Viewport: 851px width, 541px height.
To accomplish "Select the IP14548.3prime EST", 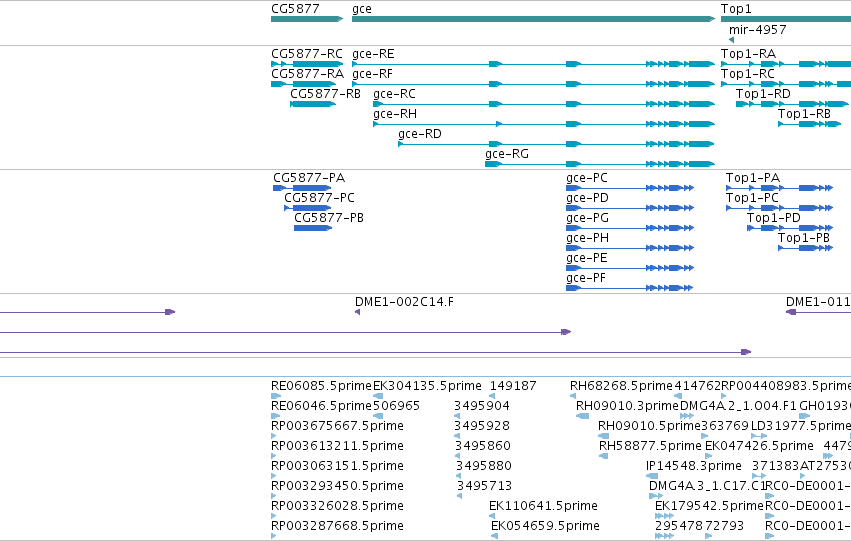I will click(652, 476).
